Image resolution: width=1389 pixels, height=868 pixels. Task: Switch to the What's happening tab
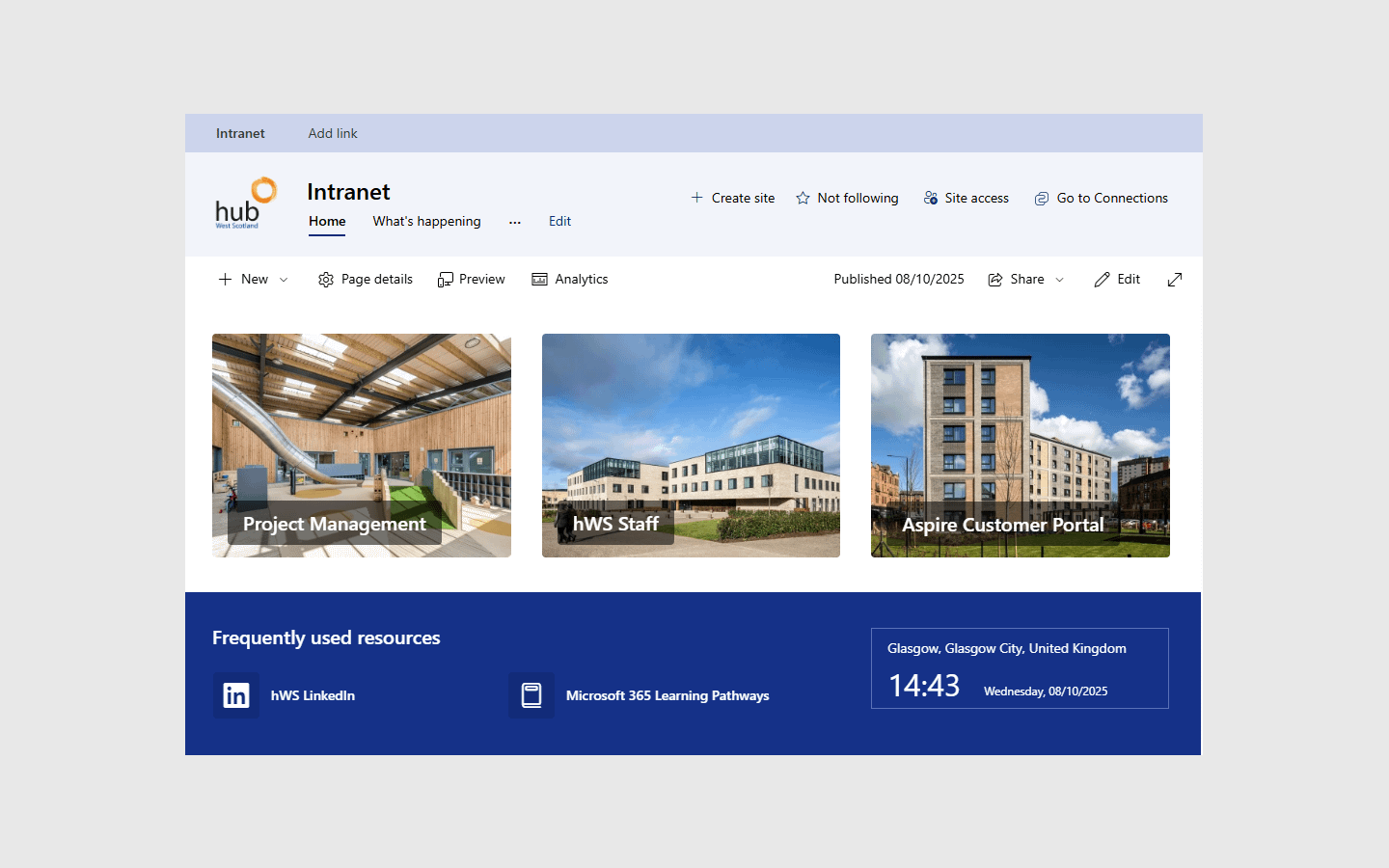pos(426,221)
